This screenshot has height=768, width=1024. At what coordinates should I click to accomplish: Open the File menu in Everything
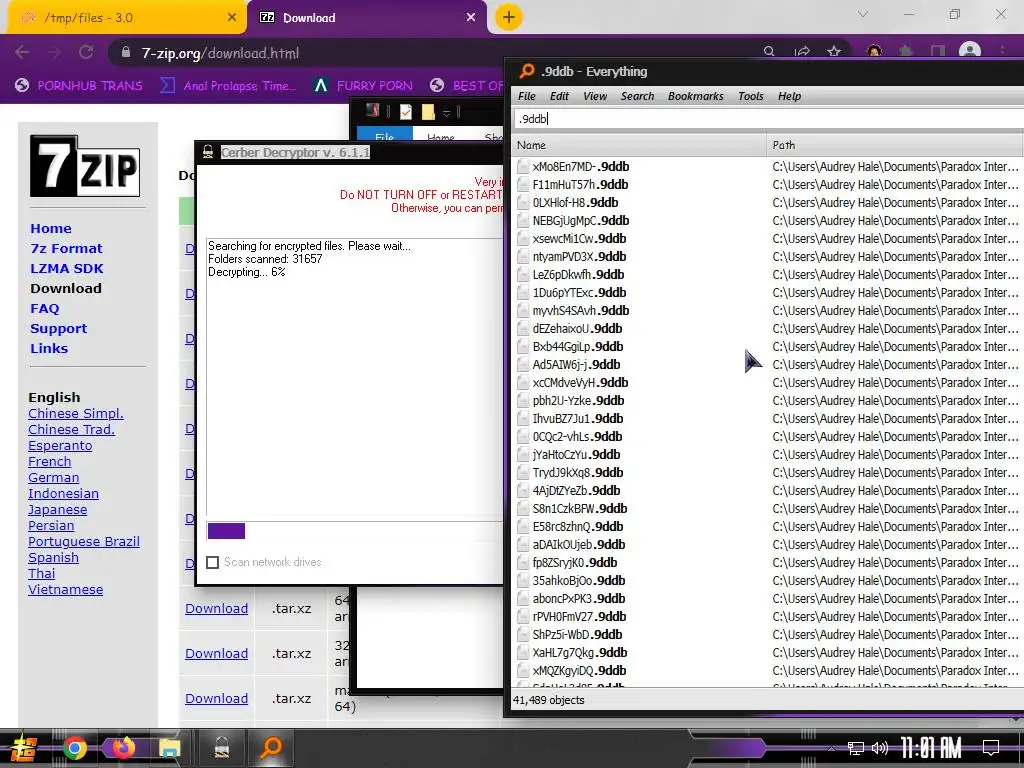tap(526, 96)
